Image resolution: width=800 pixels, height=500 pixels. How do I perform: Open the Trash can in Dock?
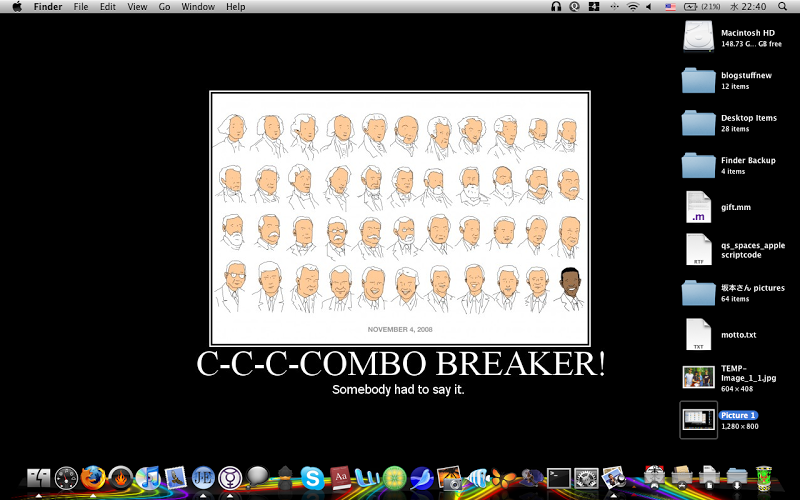pos(764,479)
